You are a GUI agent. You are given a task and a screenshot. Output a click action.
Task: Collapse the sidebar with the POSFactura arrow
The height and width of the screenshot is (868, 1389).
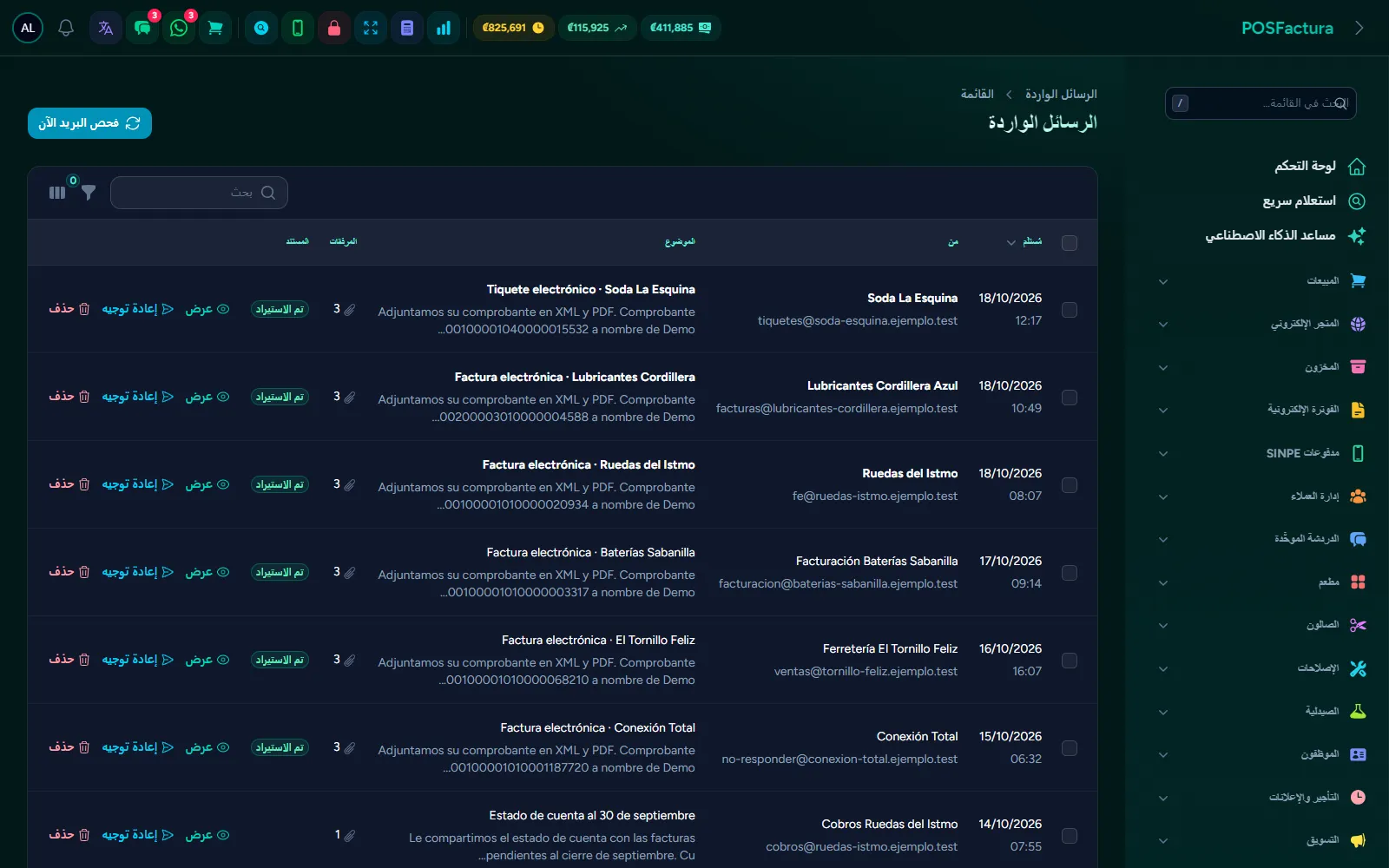[x=1359, y=28]
